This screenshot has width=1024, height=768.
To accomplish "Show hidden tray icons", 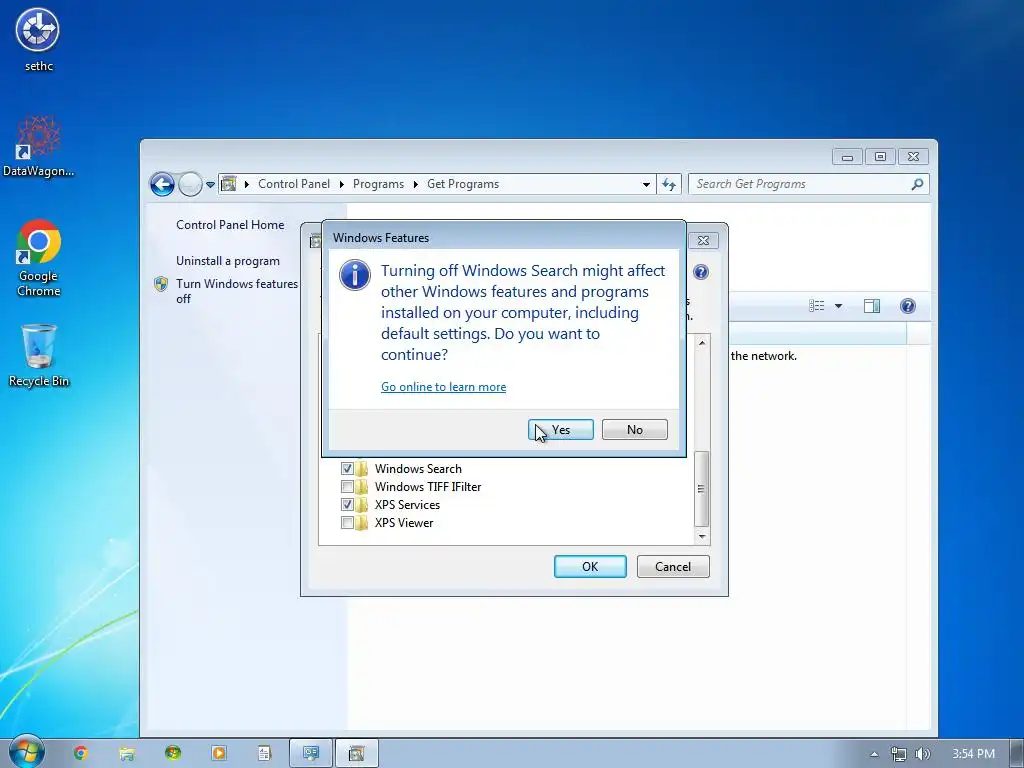I will pyautogui.click(x=874, y=754).
